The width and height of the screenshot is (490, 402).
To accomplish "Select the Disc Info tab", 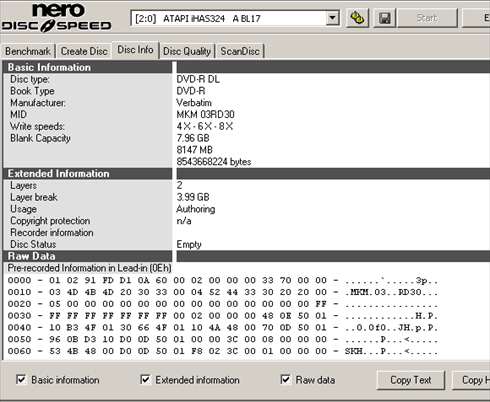I will pyautogui.click(x=135, y=50).
